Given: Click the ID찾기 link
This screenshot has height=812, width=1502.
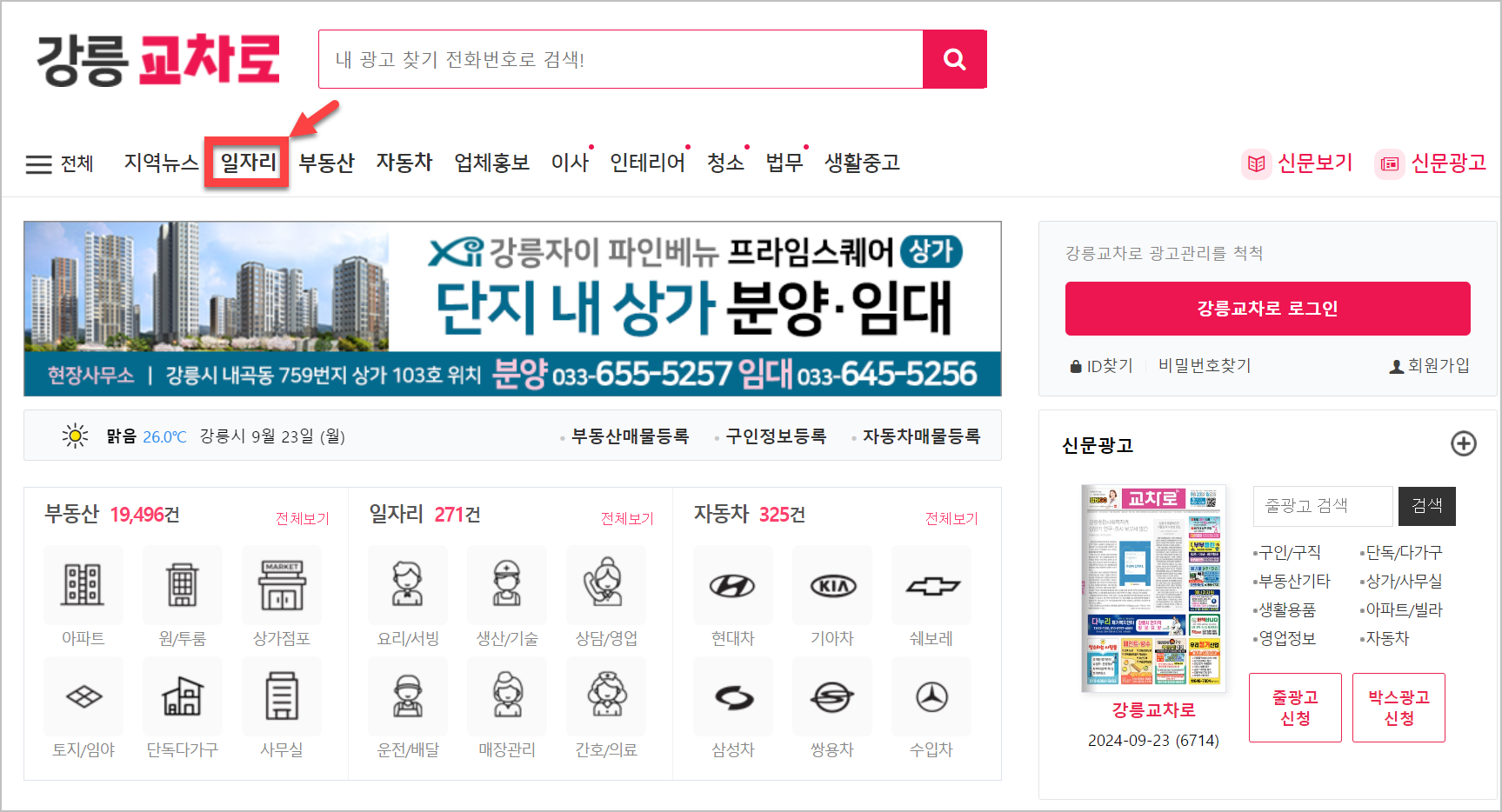Looking at the screenshot, I should pos(1102,366).
